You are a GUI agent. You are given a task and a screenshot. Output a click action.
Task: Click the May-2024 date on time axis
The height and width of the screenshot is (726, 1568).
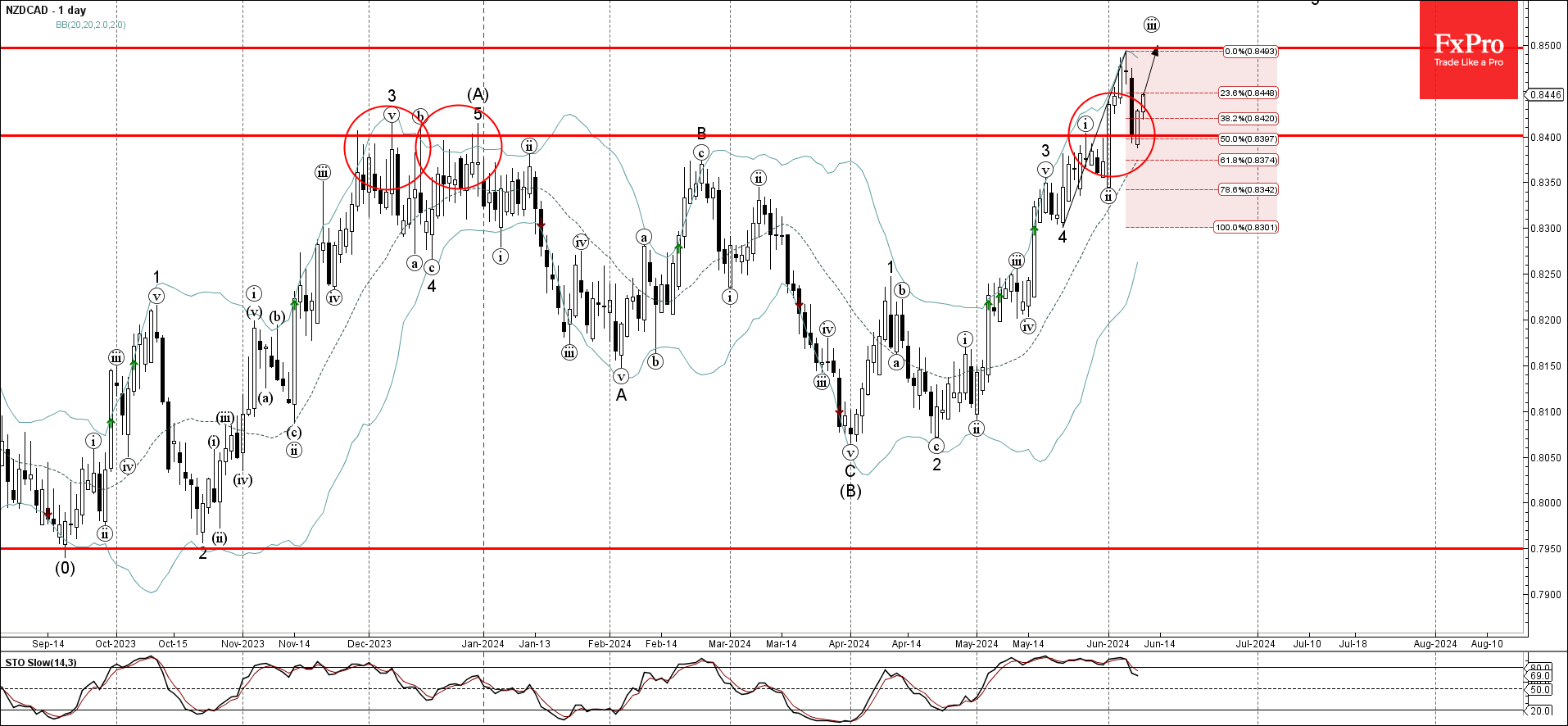[x=977, y=644]
